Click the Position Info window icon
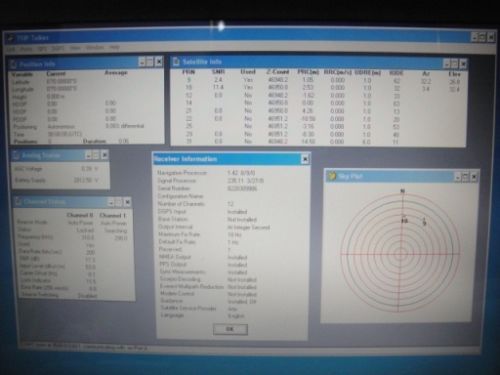500x375 pixels. [13, 64]
